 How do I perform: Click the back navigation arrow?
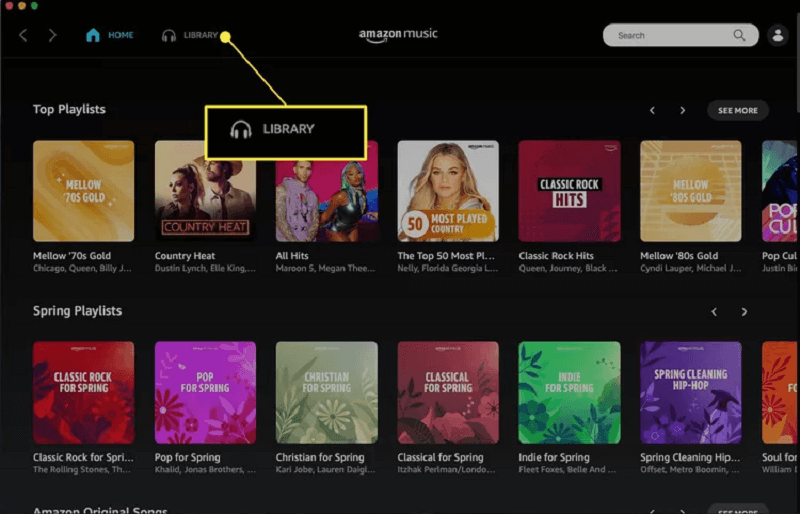point(23,36)
